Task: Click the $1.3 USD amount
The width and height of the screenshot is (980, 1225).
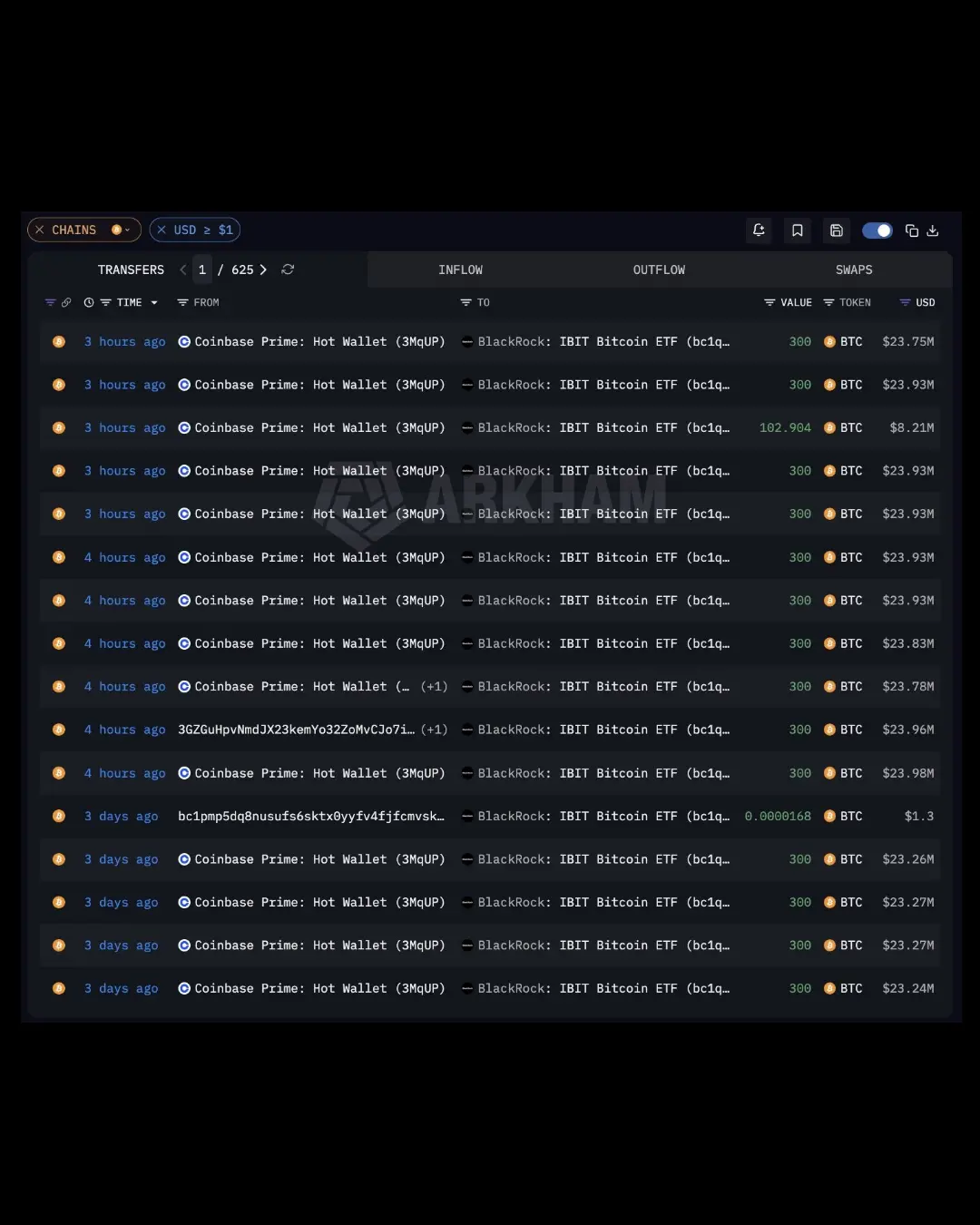Action: point(919,816)
